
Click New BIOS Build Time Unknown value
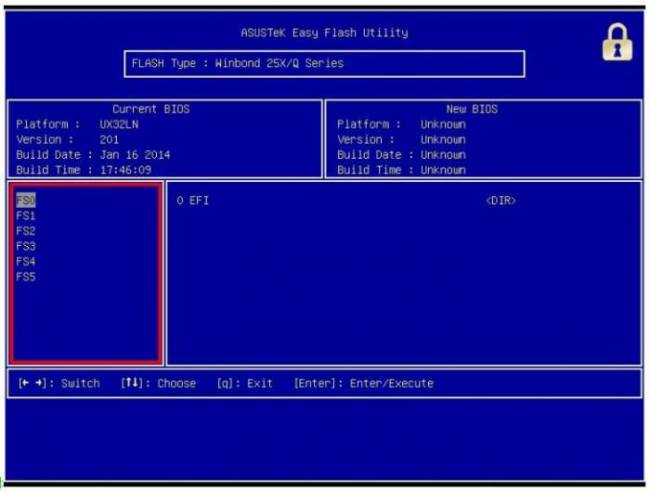443,170
